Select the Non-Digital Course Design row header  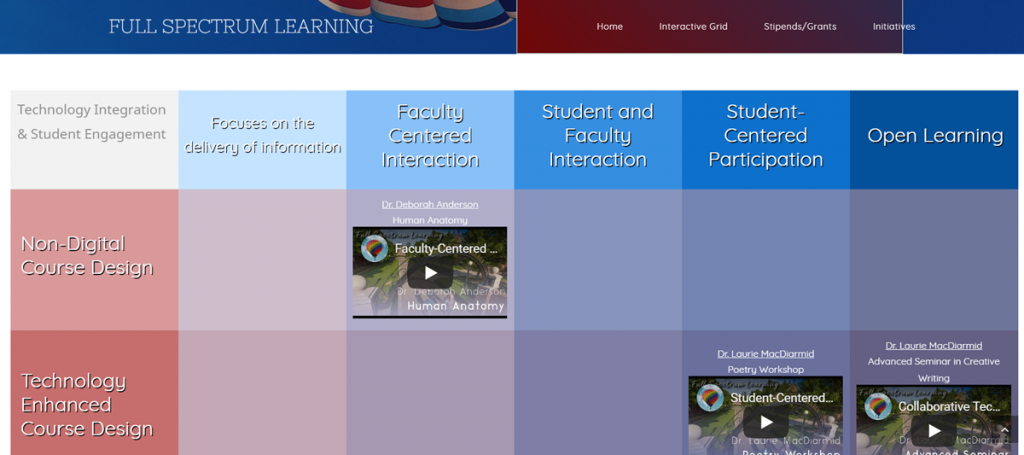pos(87,256)
